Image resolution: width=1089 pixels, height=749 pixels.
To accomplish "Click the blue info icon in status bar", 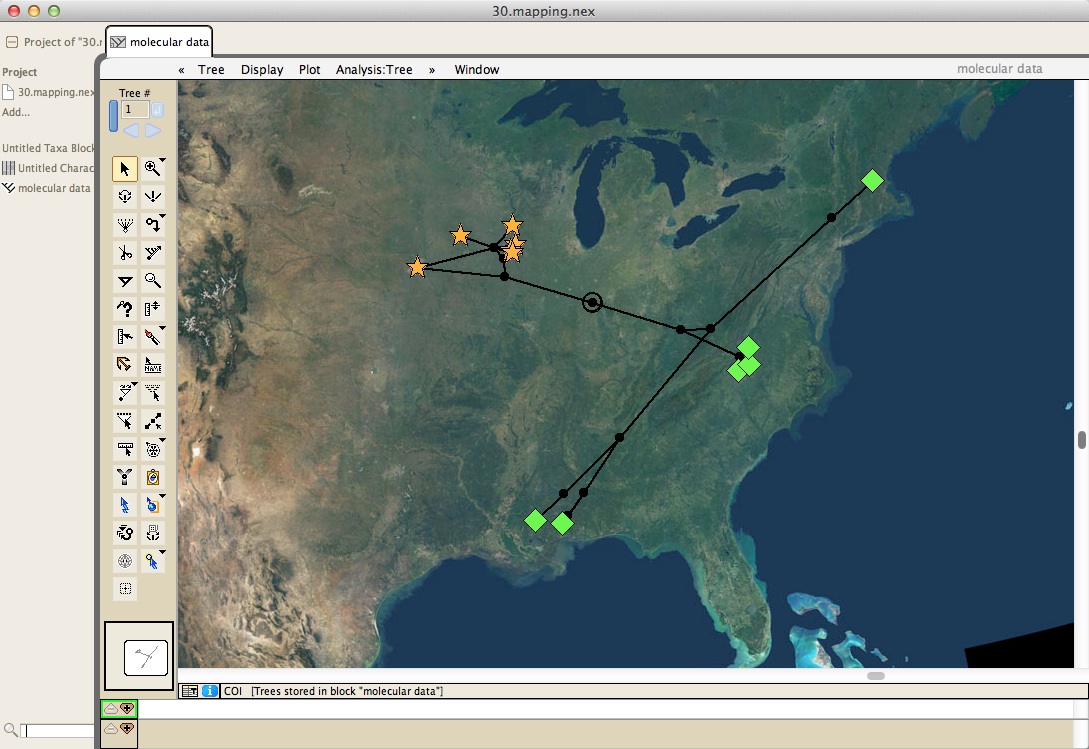I will coord(210,691).
